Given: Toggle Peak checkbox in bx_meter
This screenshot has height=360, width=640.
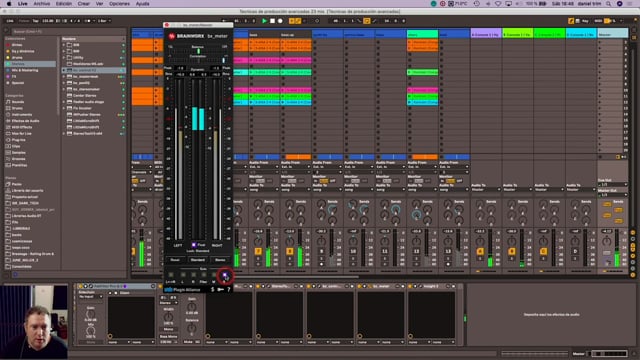Looking at the screenshot, I should click(x=194, y=245).
